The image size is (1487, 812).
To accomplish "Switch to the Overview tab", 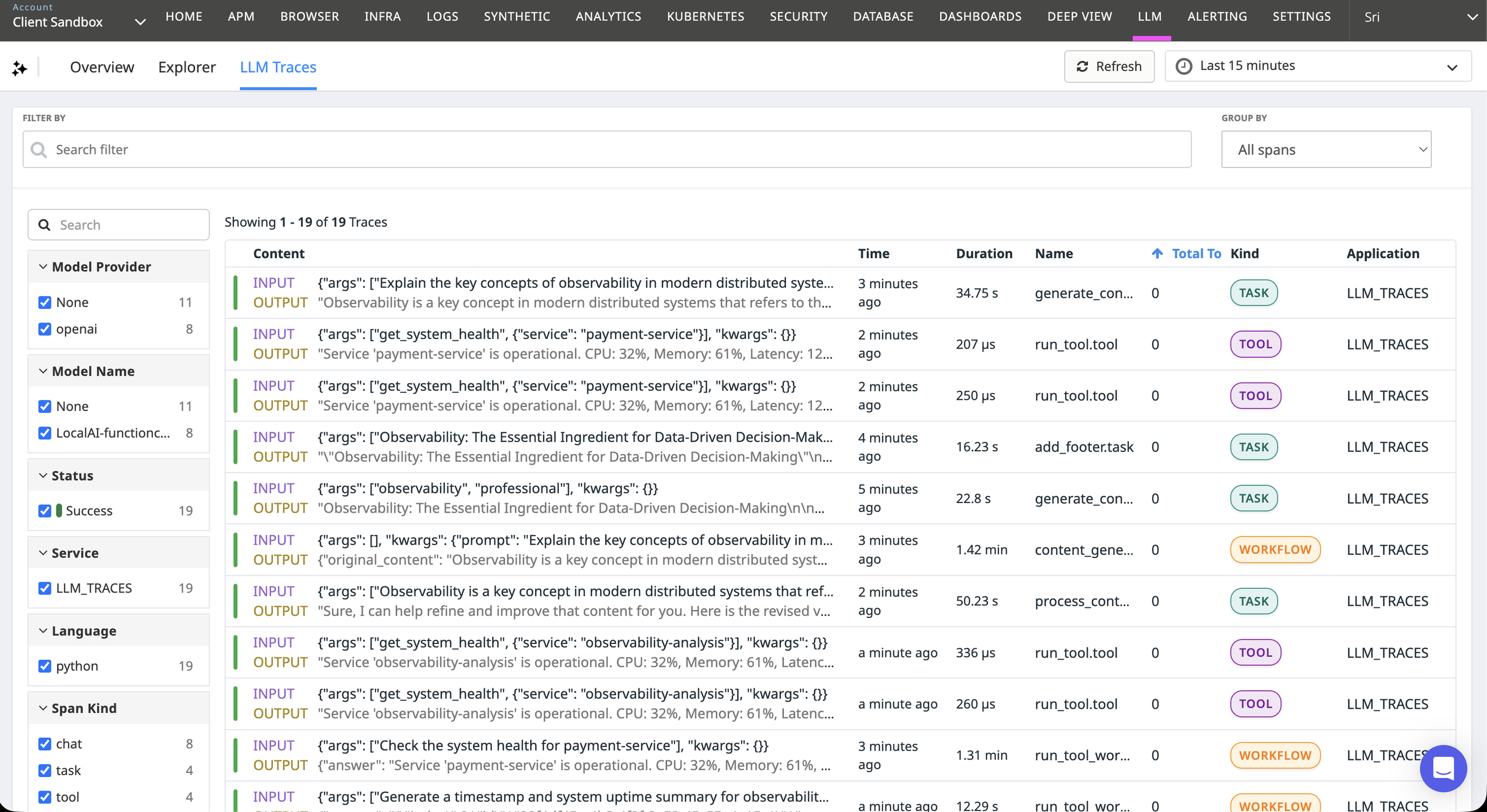I will coord(102,68).
